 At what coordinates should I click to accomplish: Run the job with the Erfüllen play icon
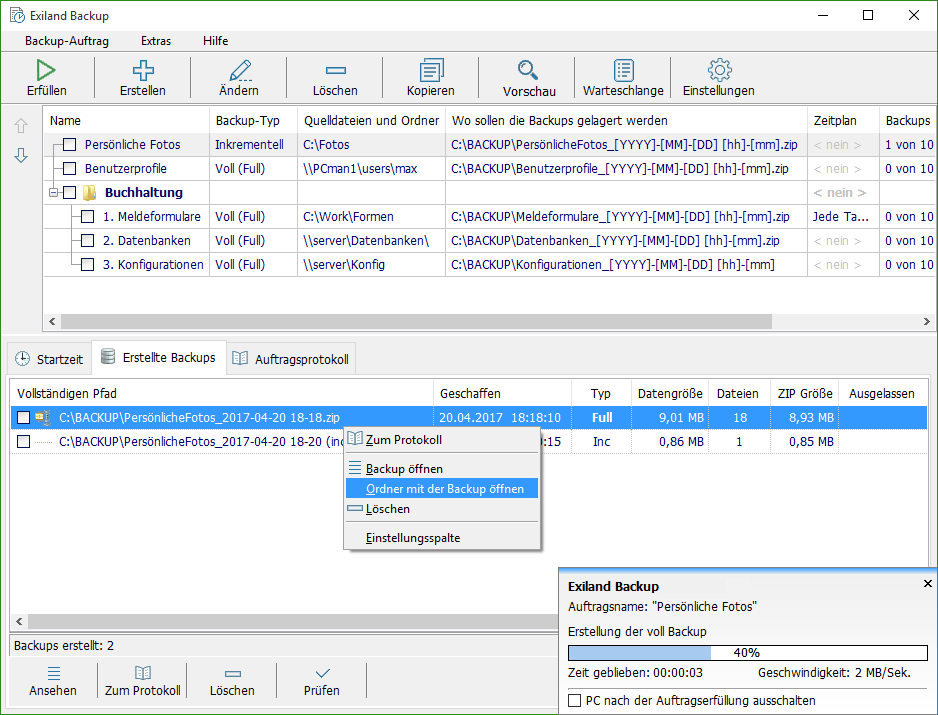tap(46, 70)
